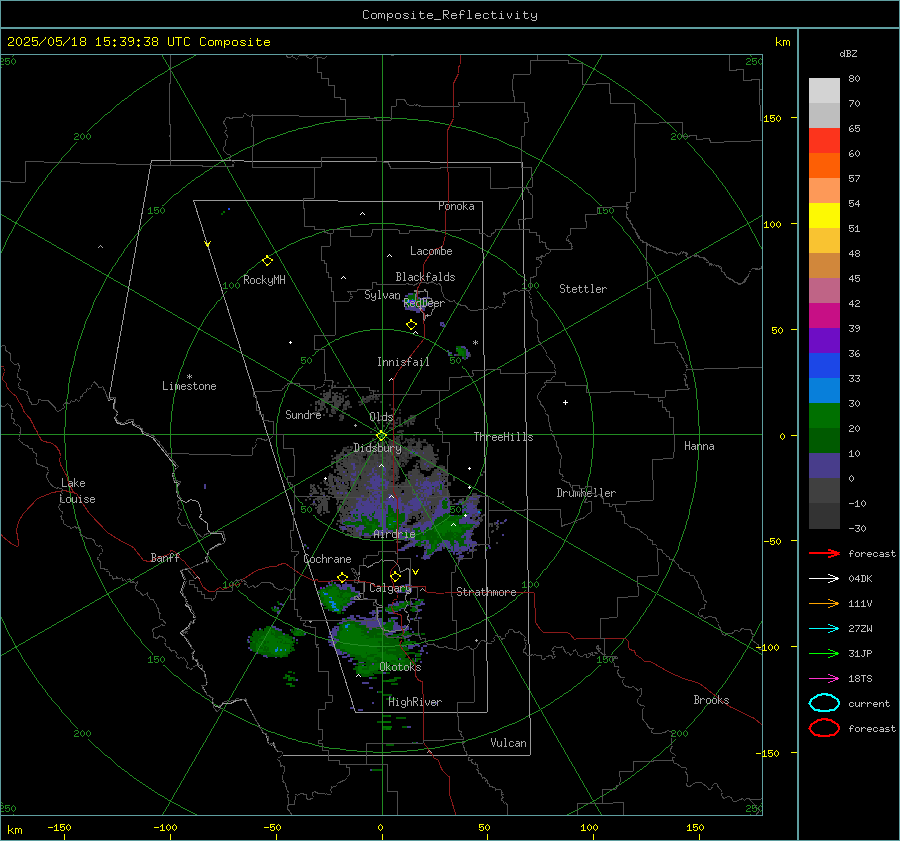Image resolution: width=900 pixels, height=841 pixels.
Task: Click the HighRiver label
Action: pos(415,703)
